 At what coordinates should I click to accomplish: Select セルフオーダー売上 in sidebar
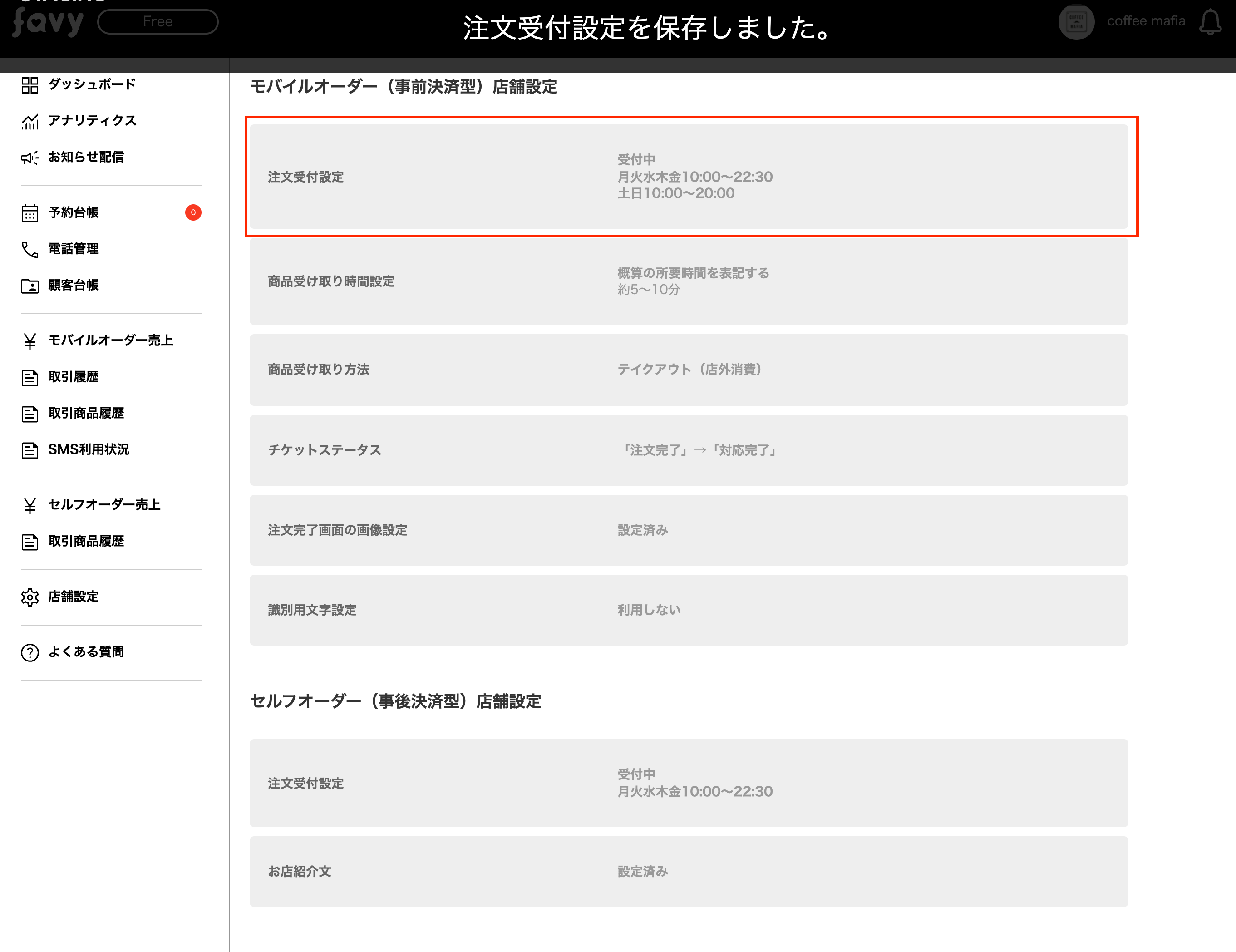pyautogui.click(x=104, y=504)
